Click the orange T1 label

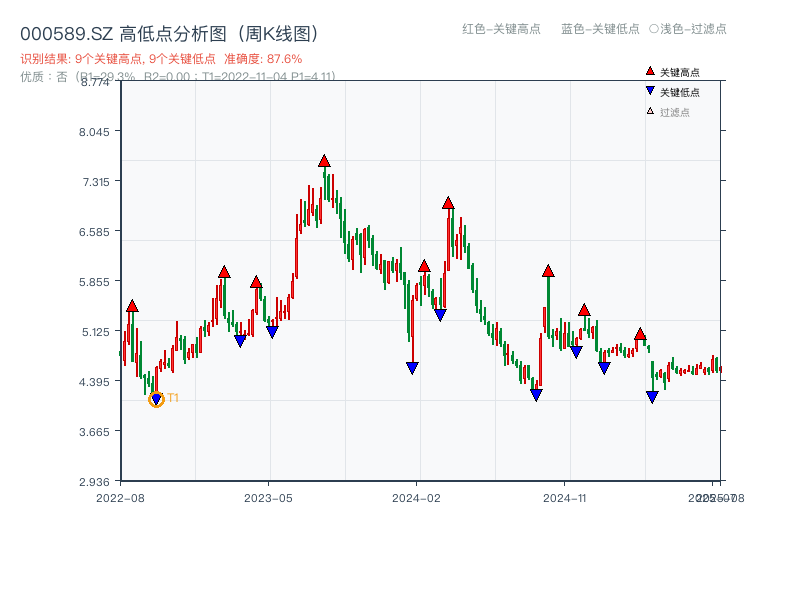click(x=173, y=397)
